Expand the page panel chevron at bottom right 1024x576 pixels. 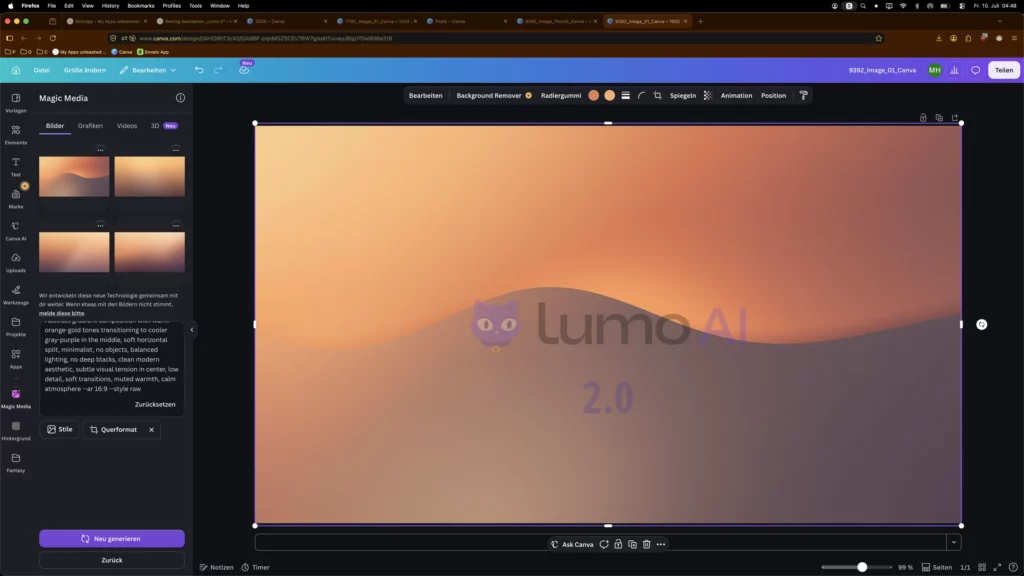[x=953, y=542]
